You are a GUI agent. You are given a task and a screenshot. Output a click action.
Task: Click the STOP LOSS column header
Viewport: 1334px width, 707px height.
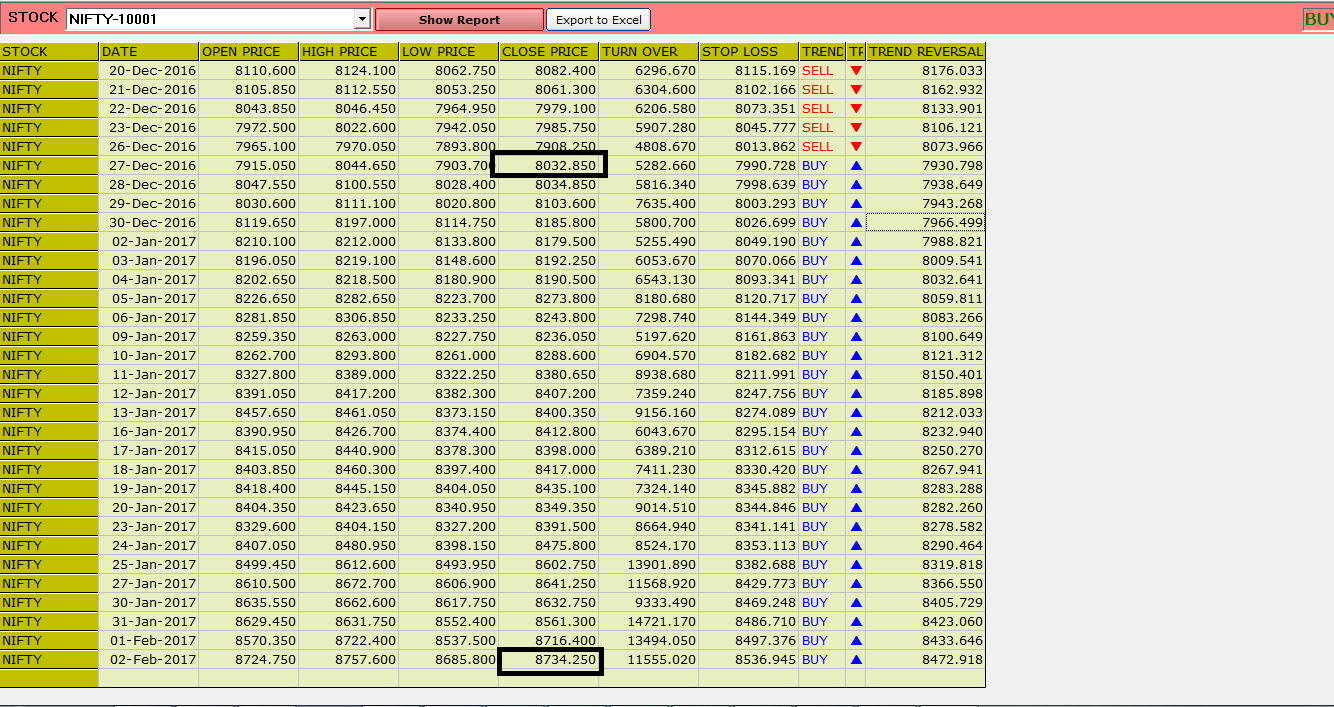[749, 52]
